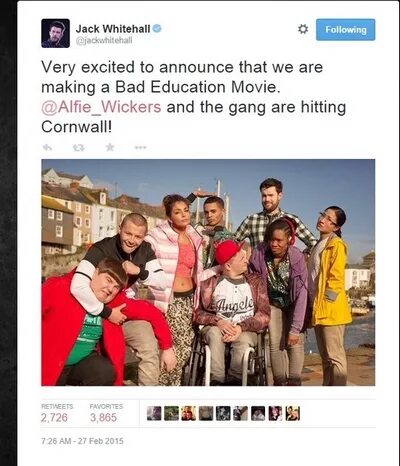
Task: Enlarge the Bad Education cast photo
Action: 208,272
